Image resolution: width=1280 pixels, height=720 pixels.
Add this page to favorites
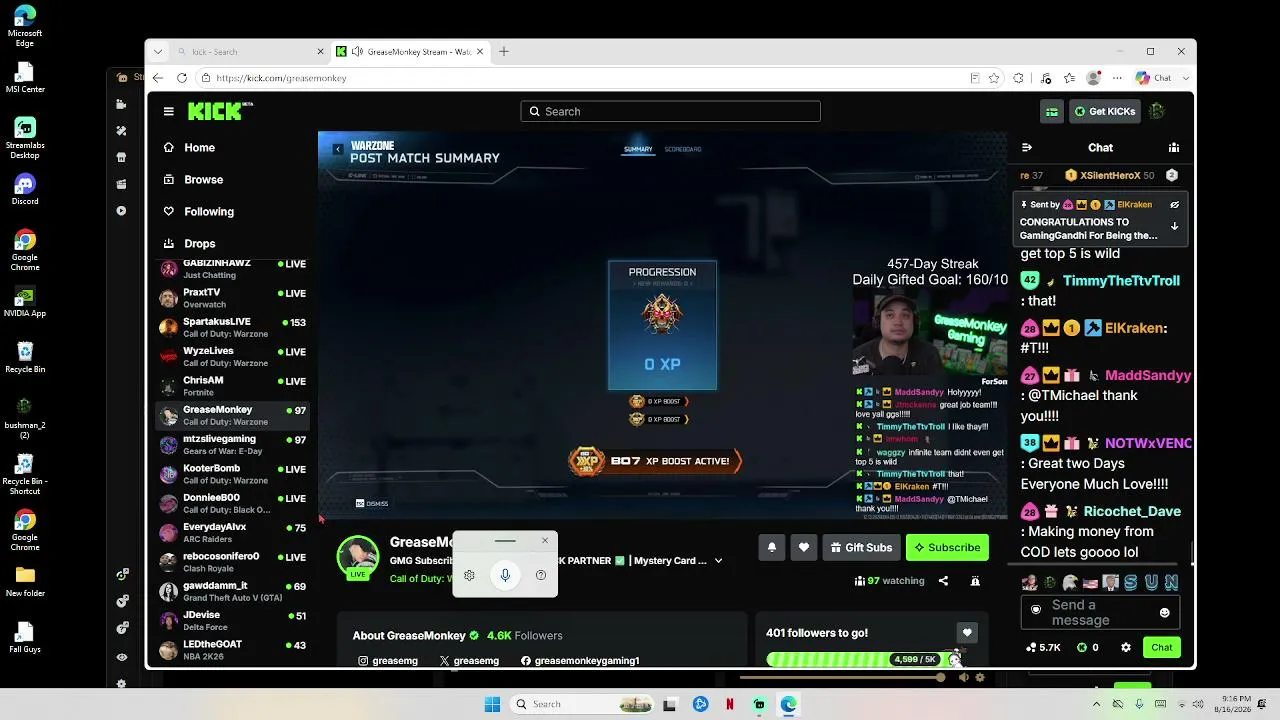click(x=994, y=78)
